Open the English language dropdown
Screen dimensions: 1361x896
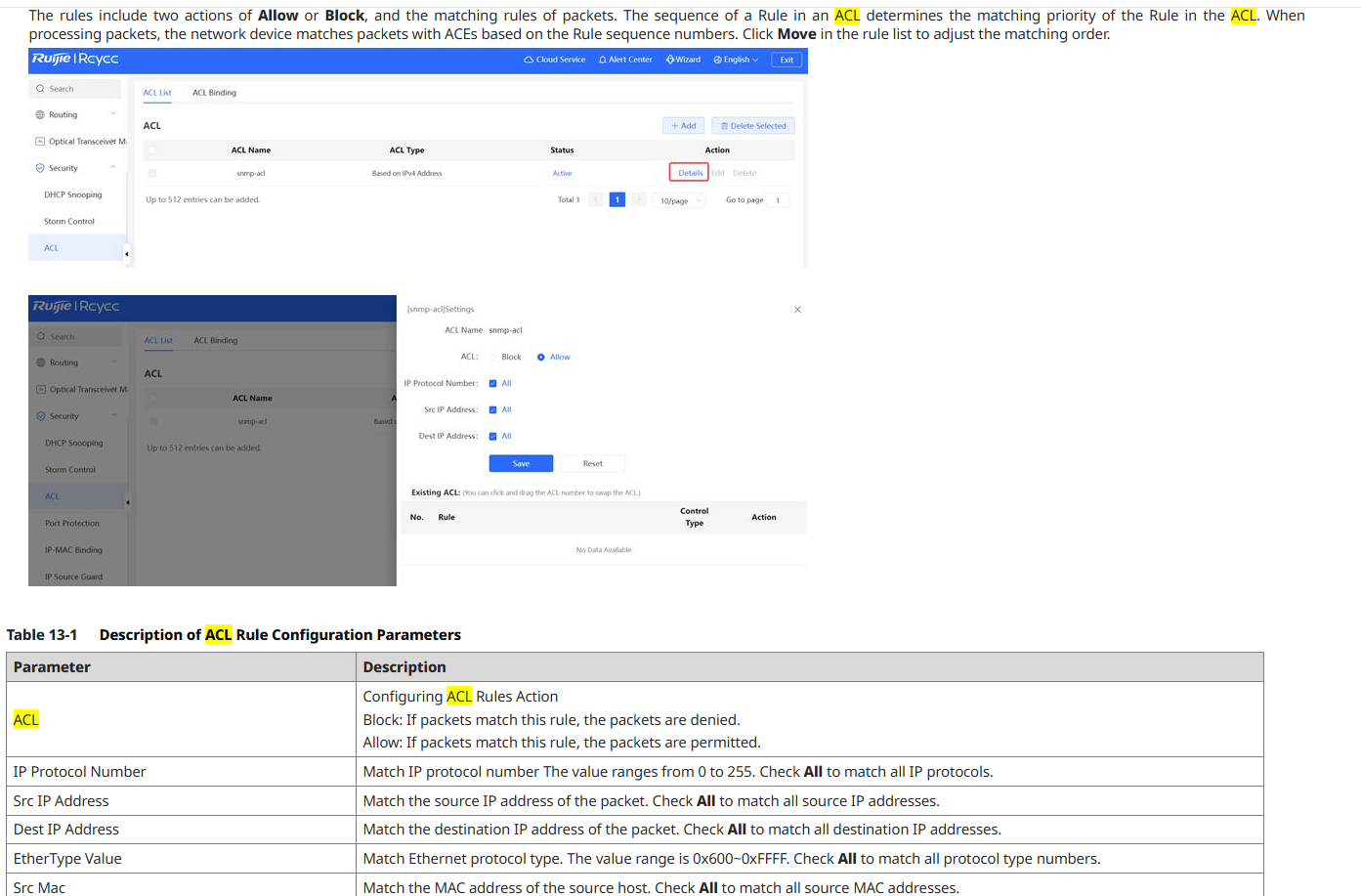[736, 60]
